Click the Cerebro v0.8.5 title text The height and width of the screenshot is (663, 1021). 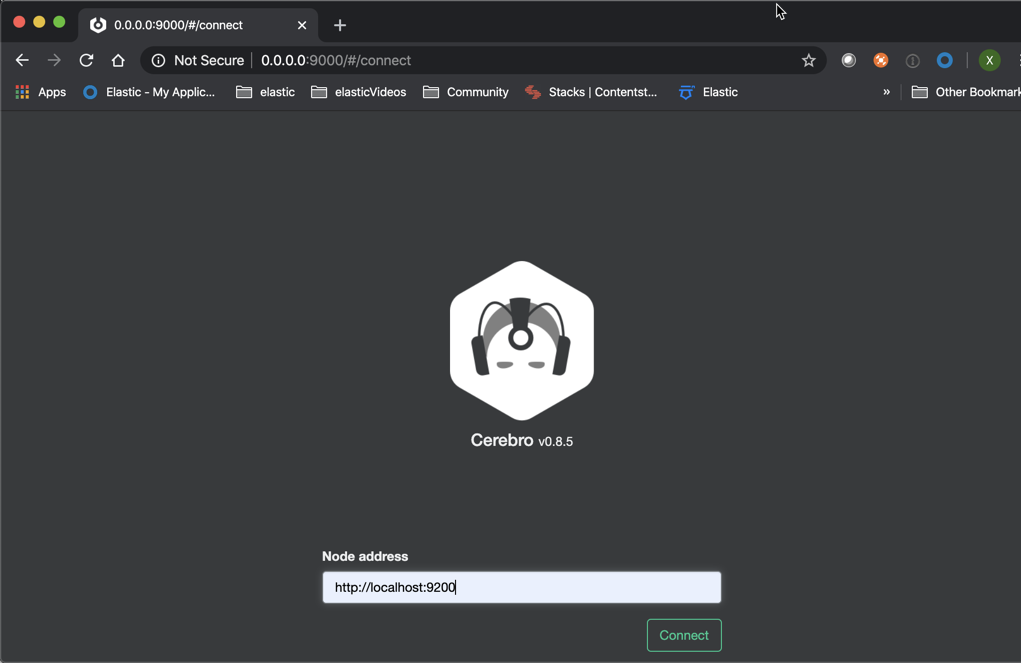(522, 441)
